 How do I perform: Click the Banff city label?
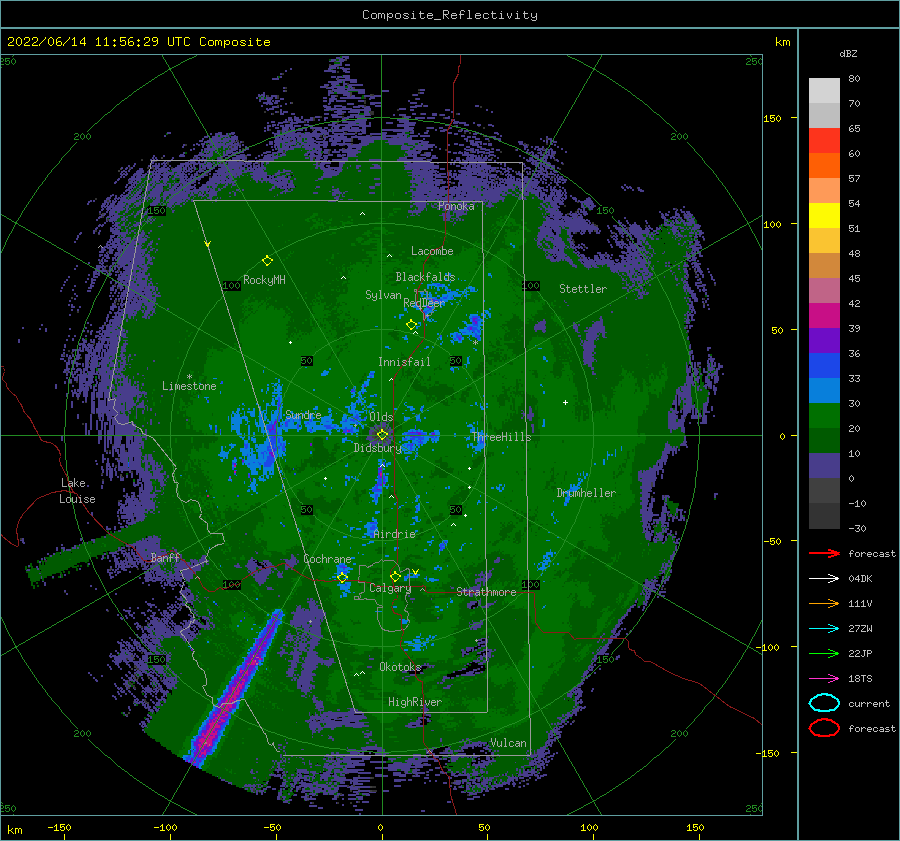[x=165, y=557]
